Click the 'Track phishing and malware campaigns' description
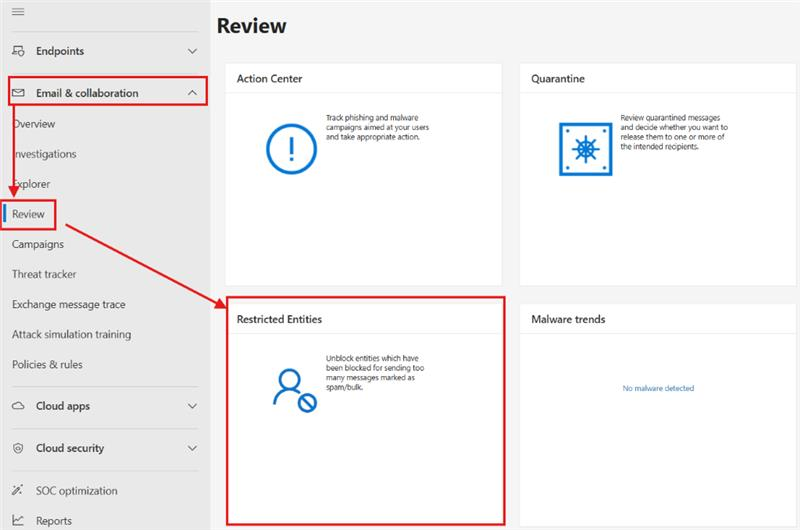 pos(377,127)
